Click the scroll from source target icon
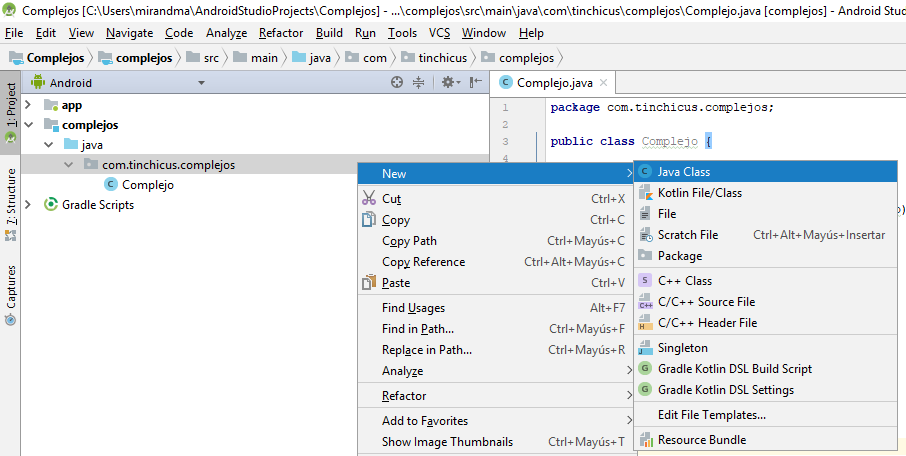This screenshot has height=456, width=906. pyautogui.click(x=397, y=83)
